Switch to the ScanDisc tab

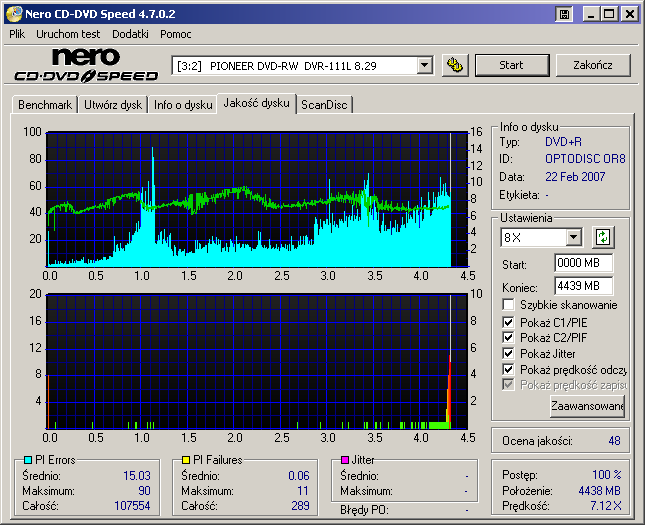click(x=324, y=105)
